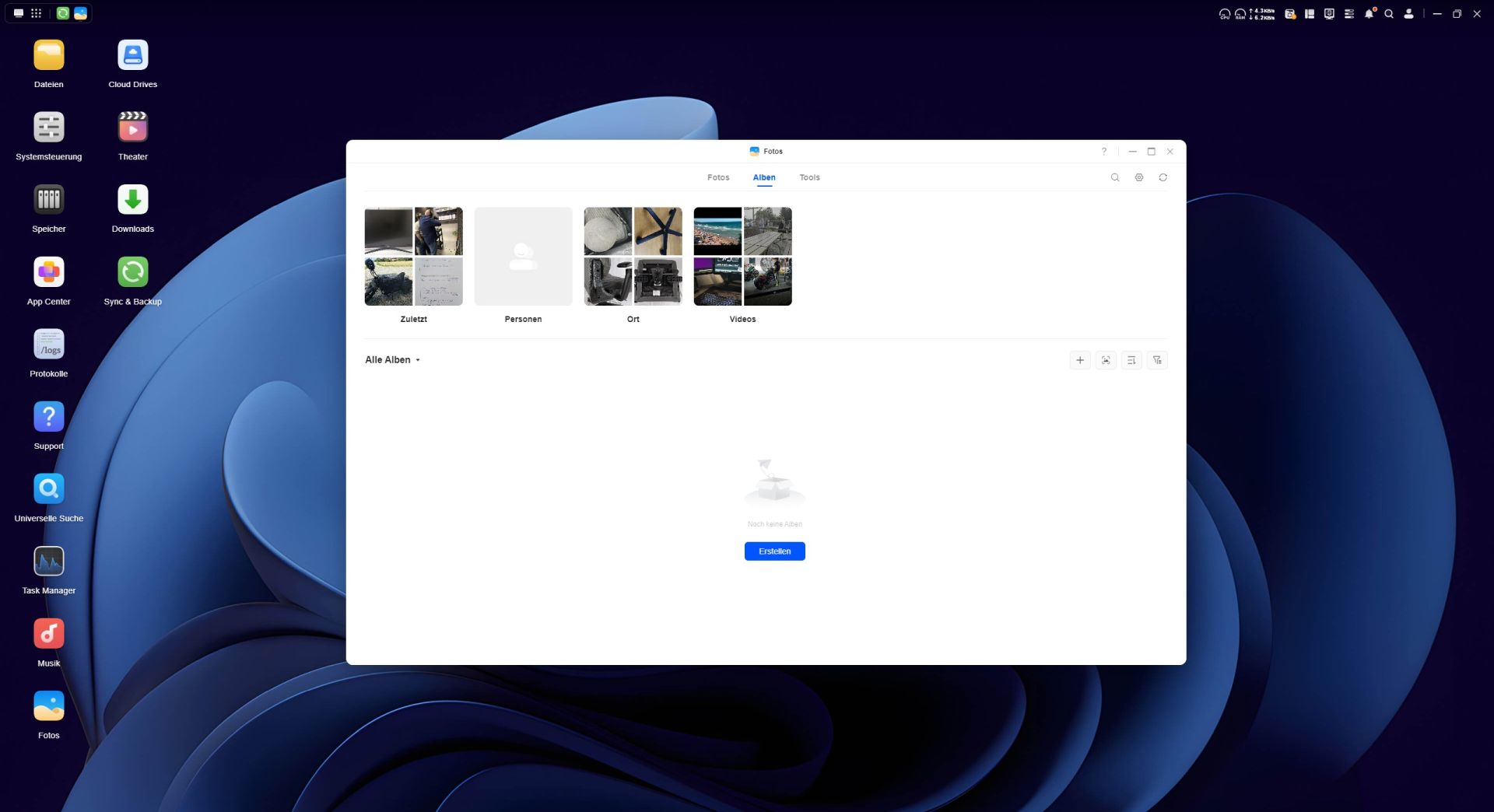Click the sort albums icon

tap(1131, 360)
